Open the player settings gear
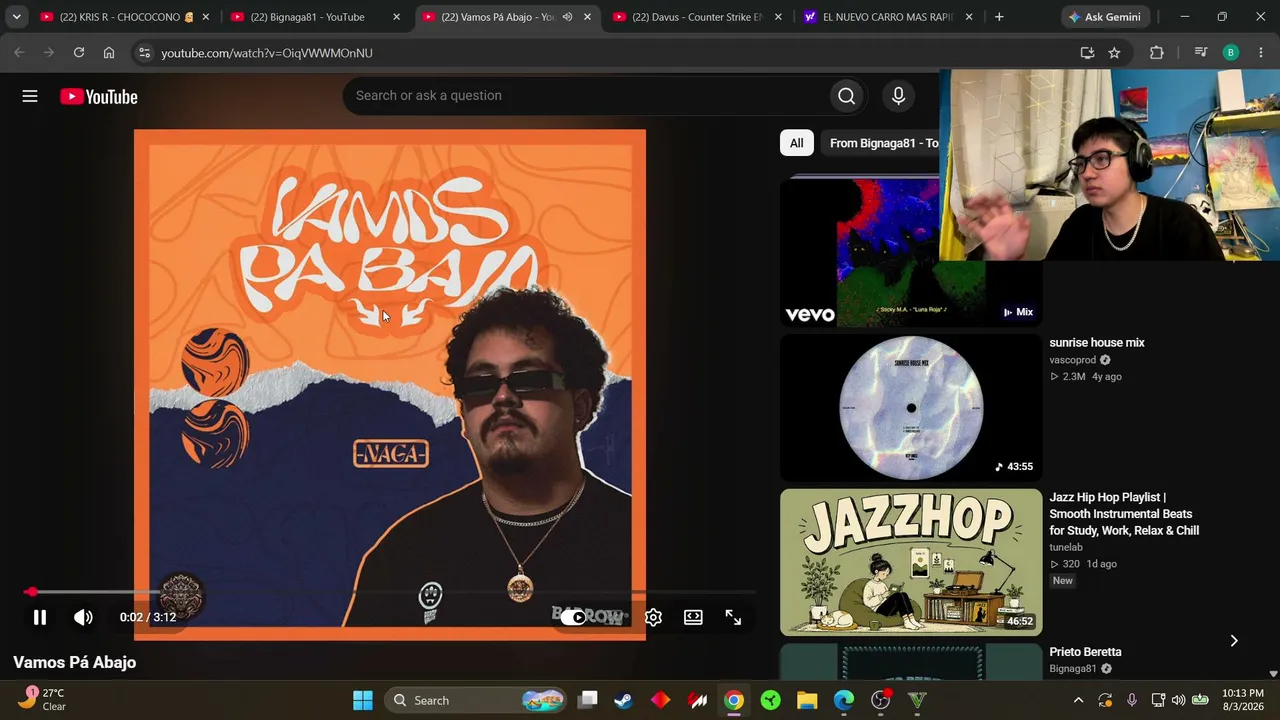Viewport: 1280px width, 720px height. click(653, 617)
